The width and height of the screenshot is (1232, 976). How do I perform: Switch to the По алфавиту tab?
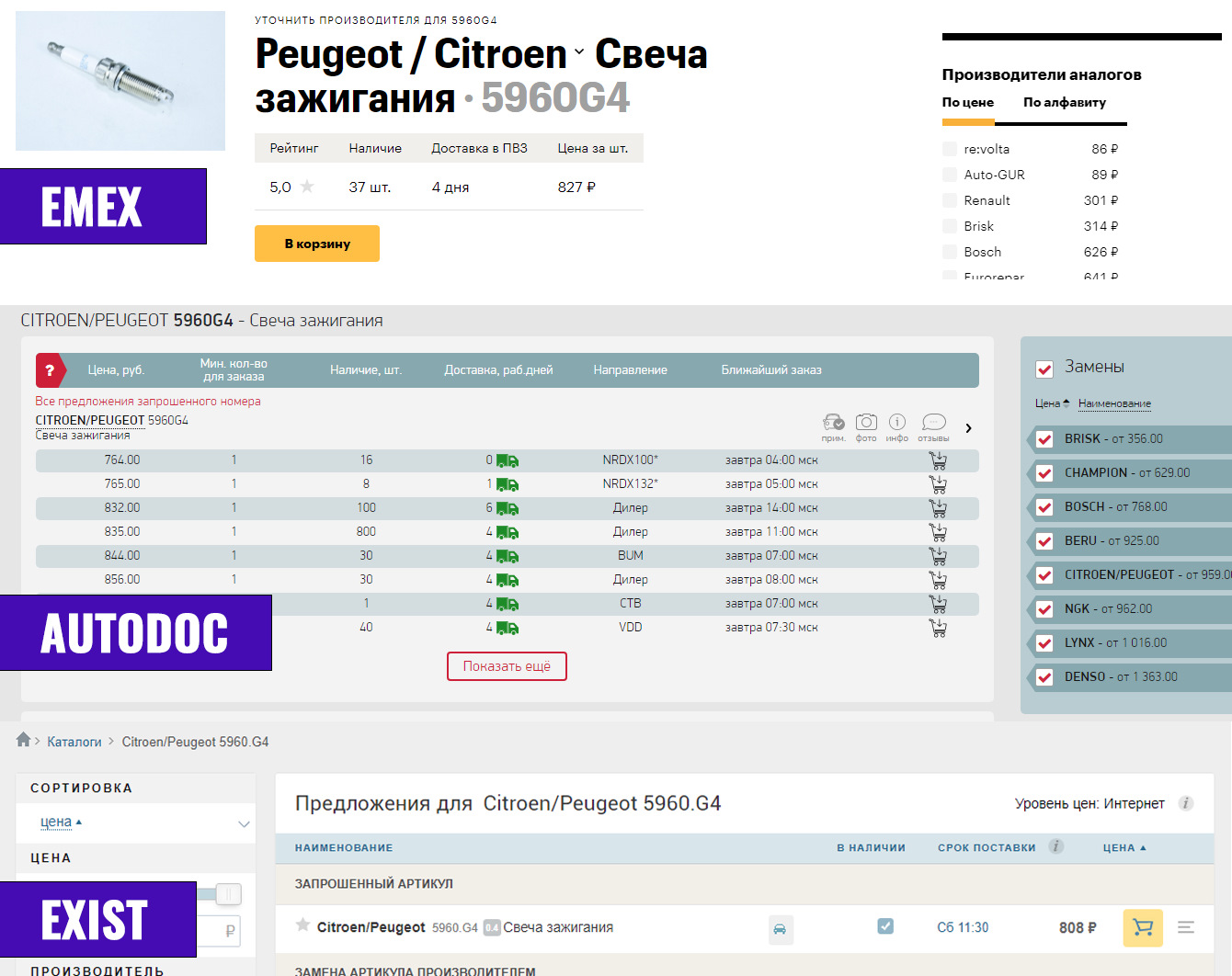pos(1065,102)
